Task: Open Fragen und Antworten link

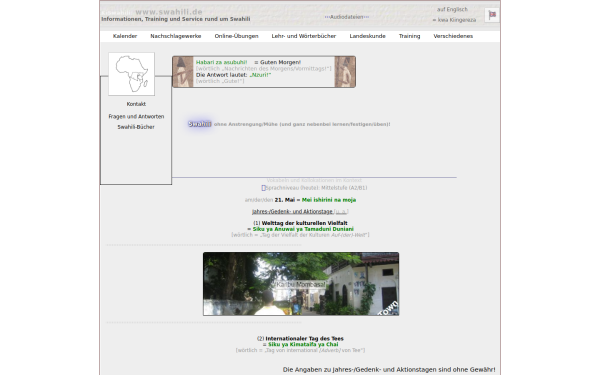Action: (136, 116)
